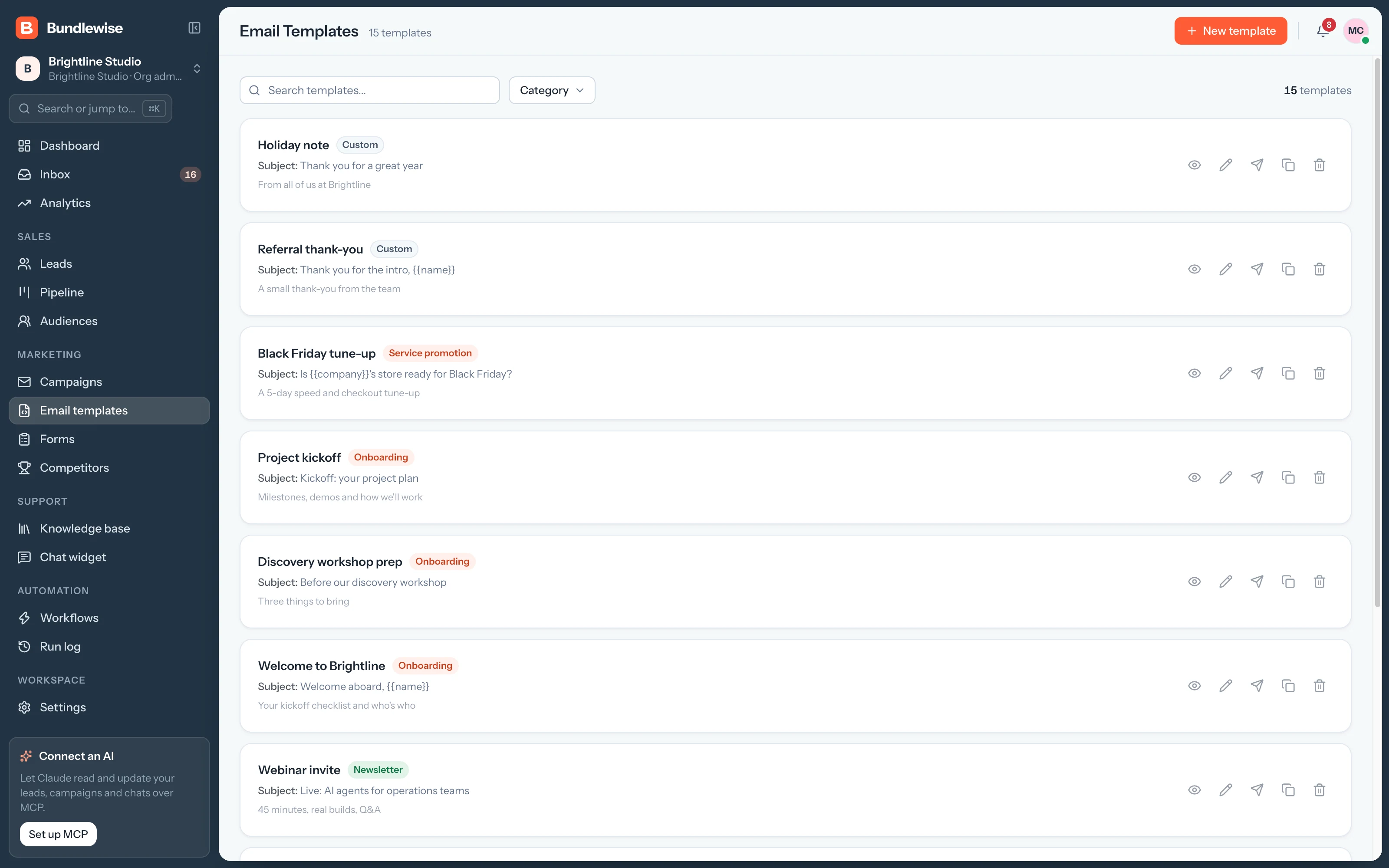Screen dimensions: 1389x868
Task: Preview the Webinar invite template
Action: pos(1195,790)
